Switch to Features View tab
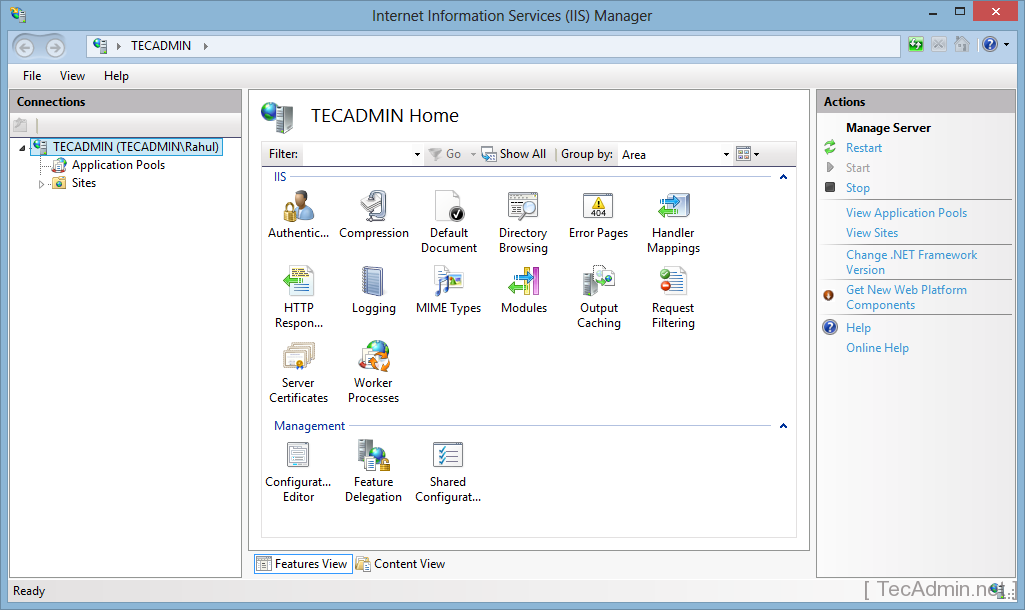This screenshot has width=1025, height=610. pos(303,564)
